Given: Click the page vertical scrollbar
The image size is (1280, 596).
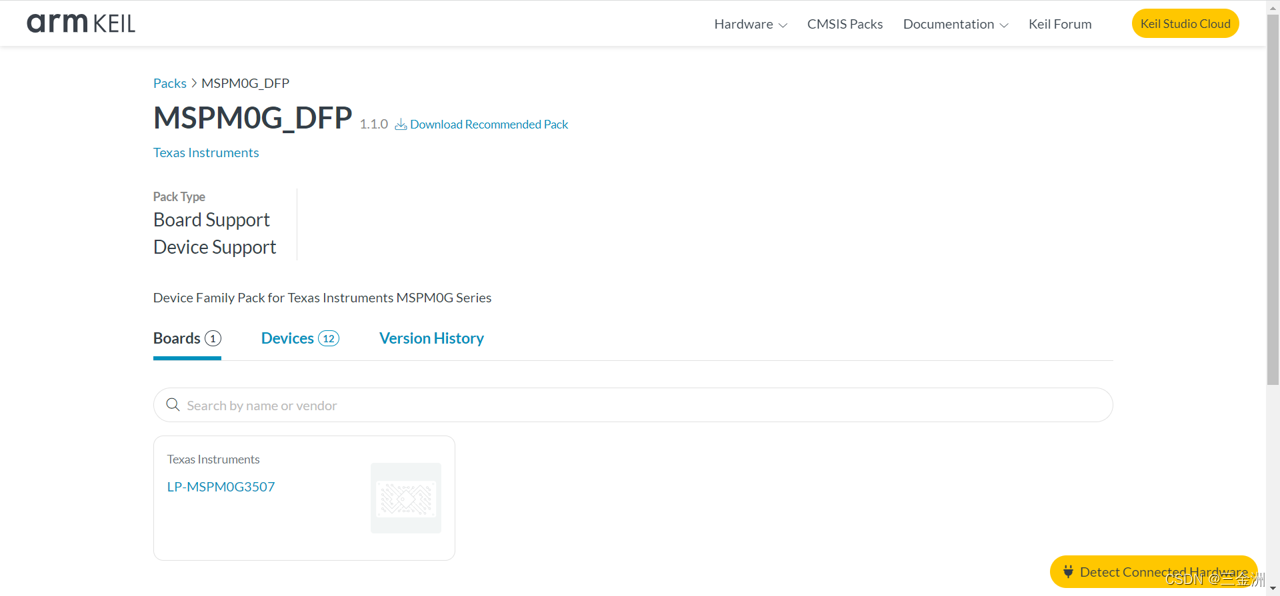Looking at the screenshot, I should click(x=1272, y=200).
